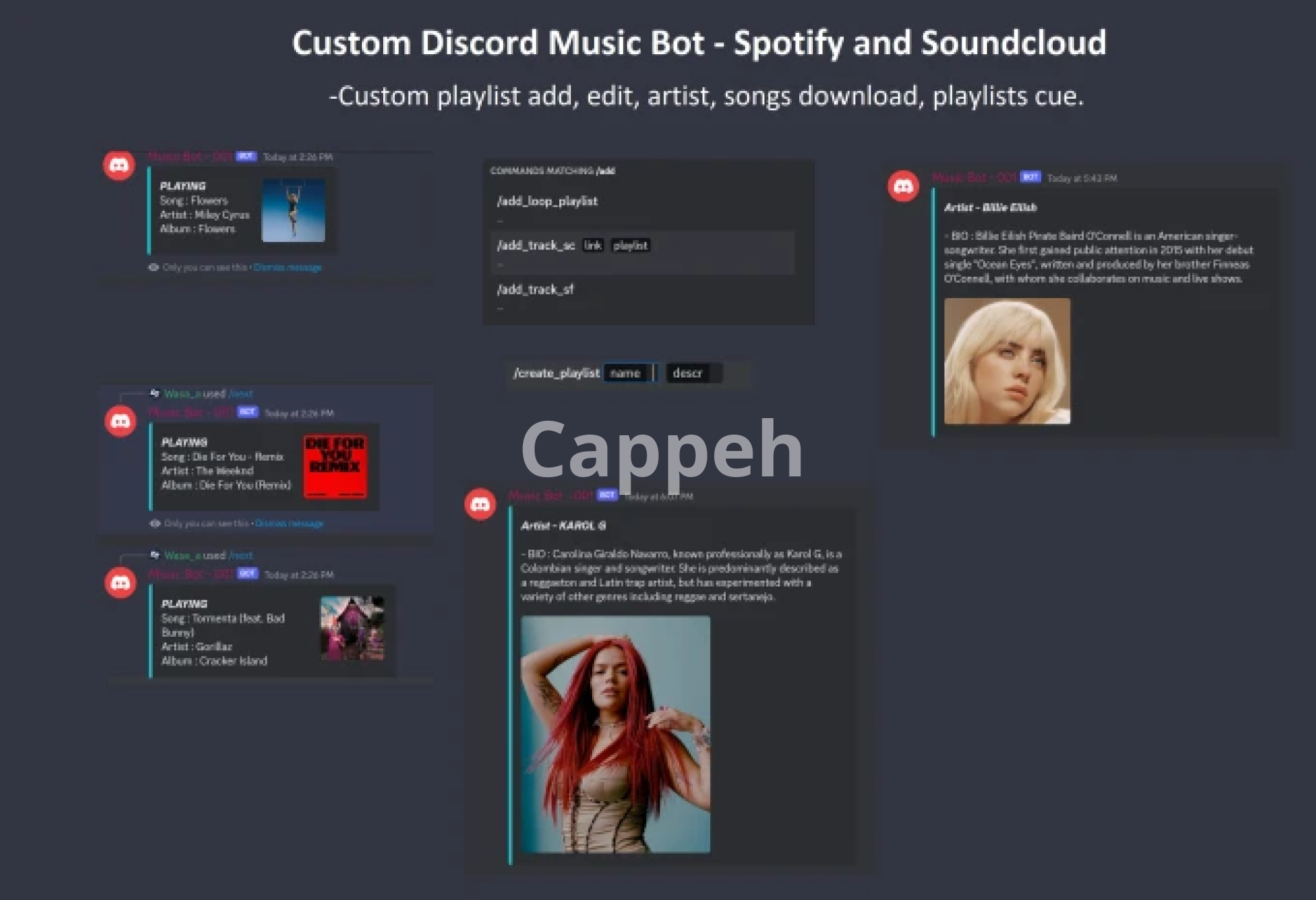Dismiss message under Die For You embed

(x=289, y=524)
